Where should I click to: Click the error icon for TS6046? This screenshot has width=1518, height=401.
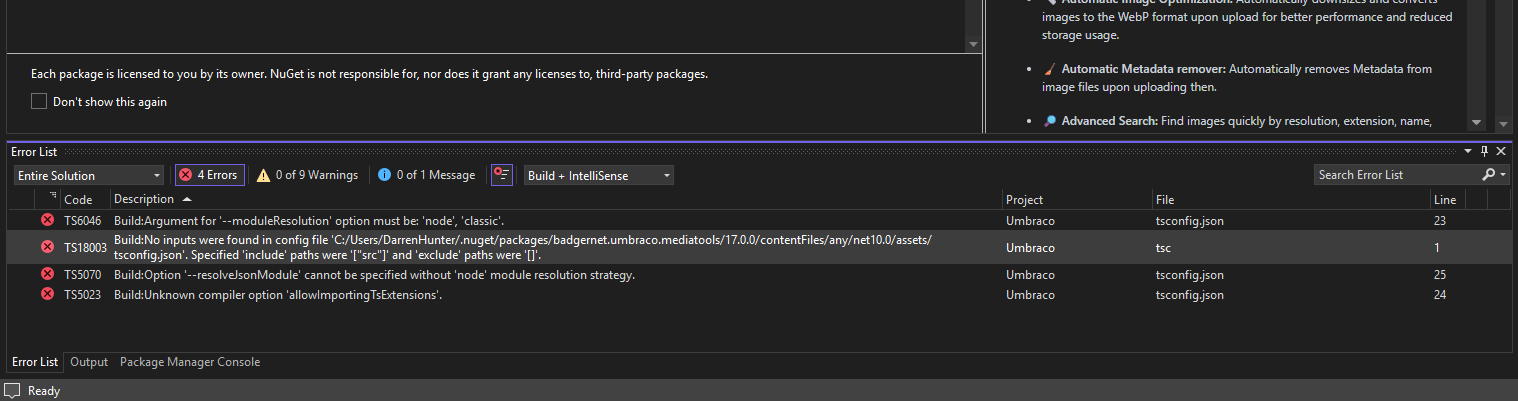[x=47, y=220]
